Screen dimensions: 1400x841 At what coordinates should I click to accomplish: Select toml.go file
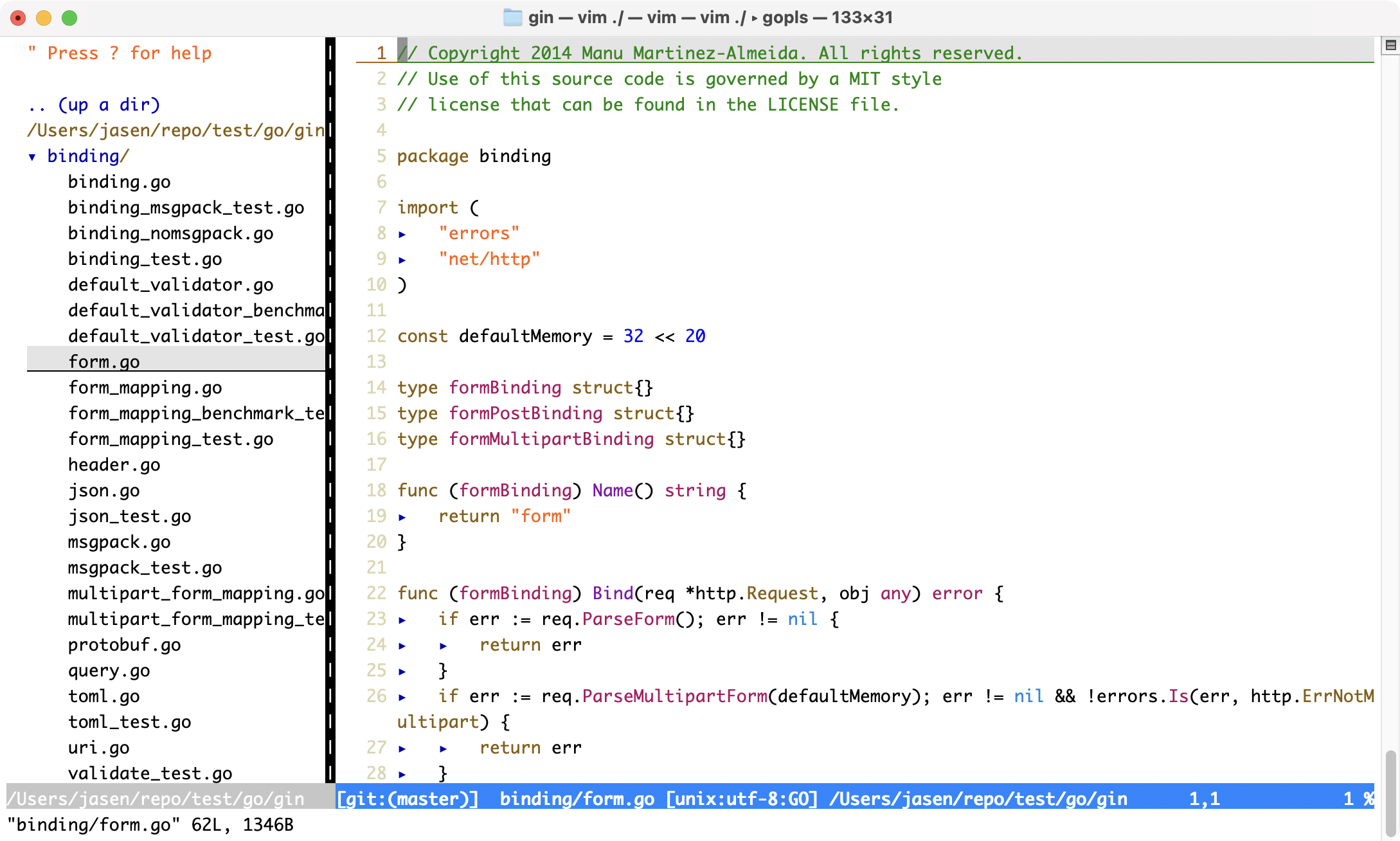[x=104, y=696]
